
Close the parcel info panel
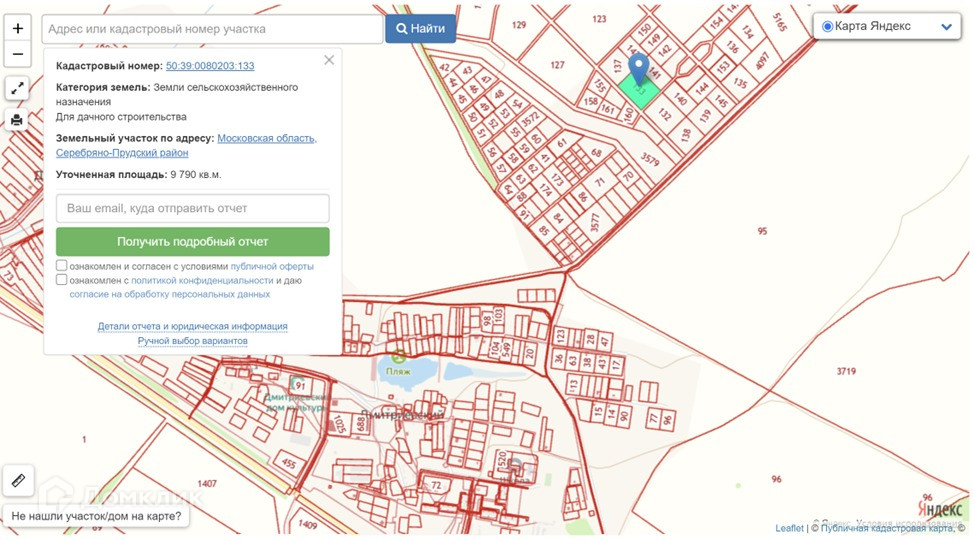point(329,61)
